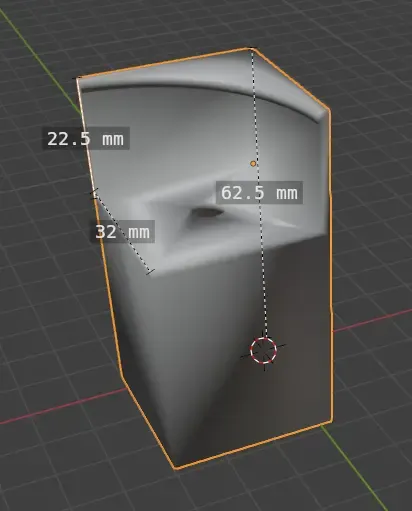Click upper endpoint of 32 mm ruler
Screen dimensions: 412x511
[95, 193]
